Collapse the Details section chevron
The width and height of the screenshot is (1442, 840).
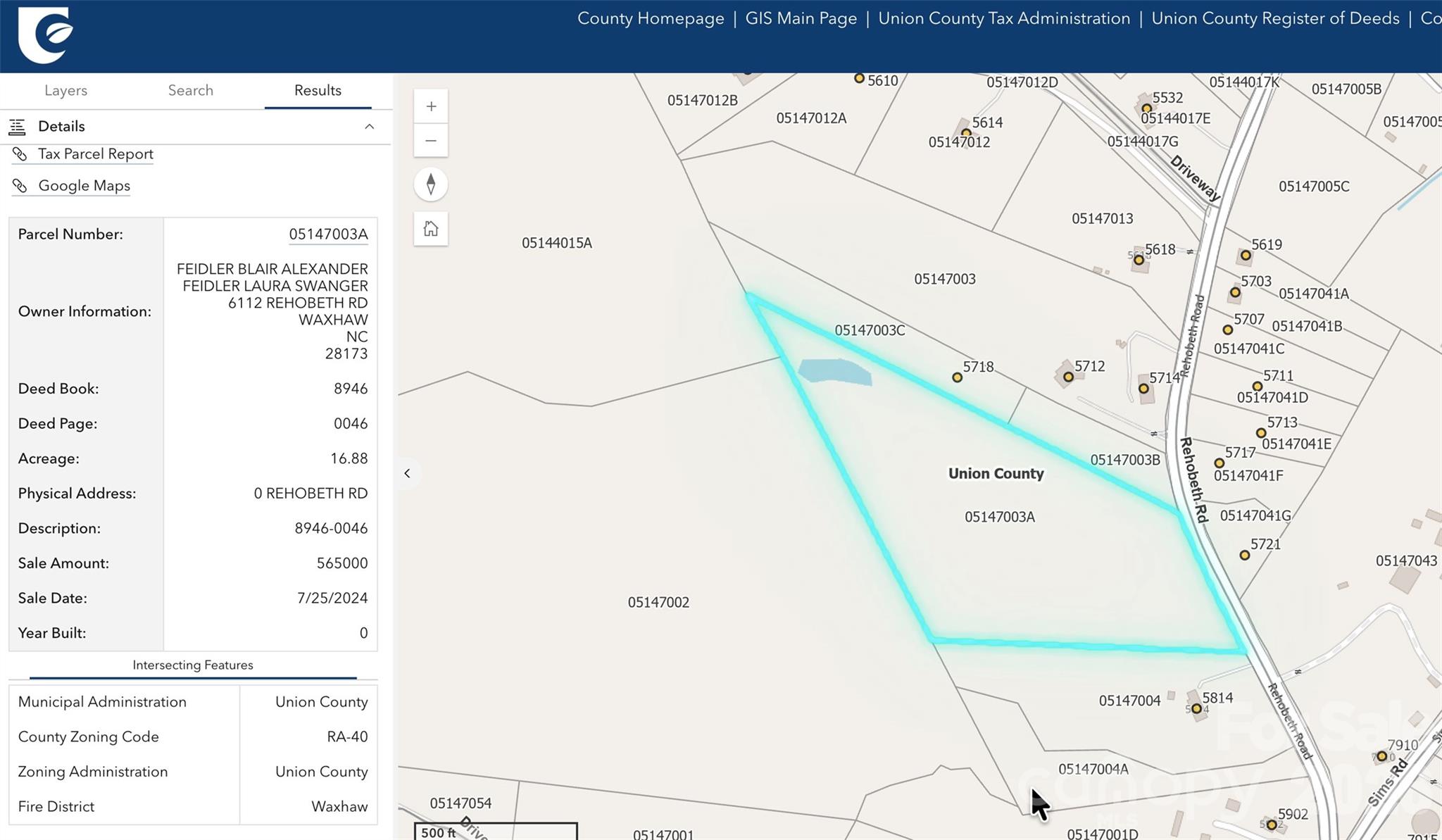coord(369,127)
